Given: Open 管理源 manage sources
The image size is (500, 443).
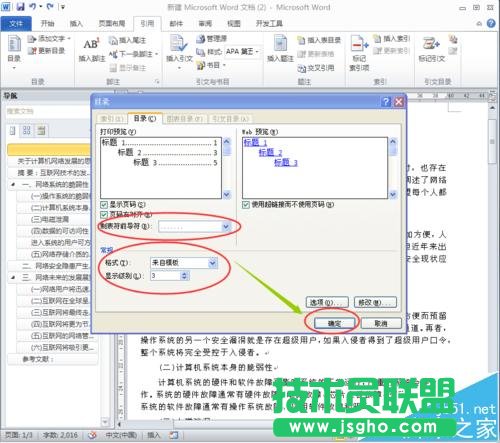Looking at the screenshot, I should 211,39.
